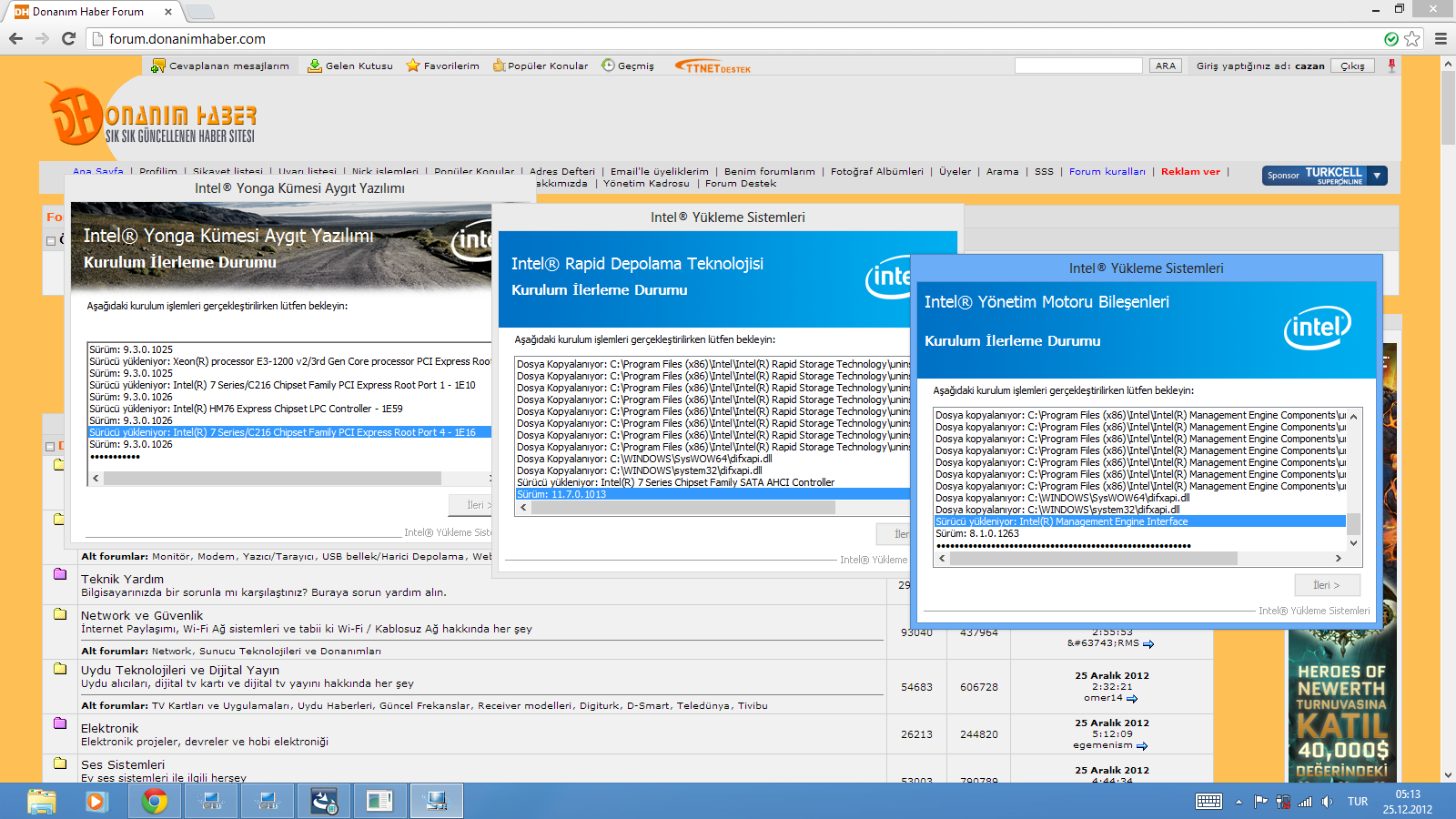The height and width of the screenshot is (819, 1456).
Task: Open the on-screen keyboard tray icon
Action: click(1209, 802)
